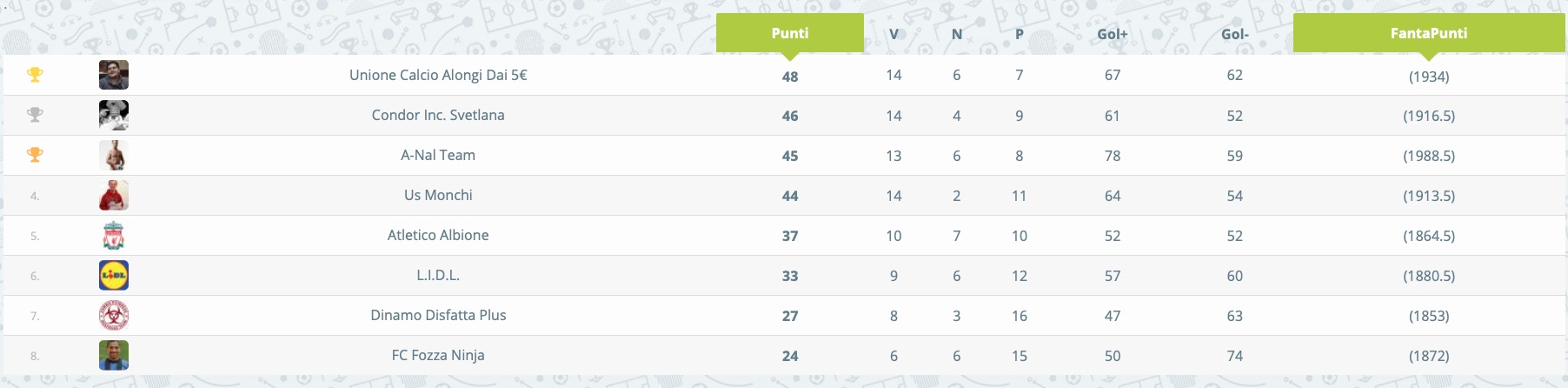Sort standings by V wins header
This screenshot has width=1568, height=388.
point(894,34)
